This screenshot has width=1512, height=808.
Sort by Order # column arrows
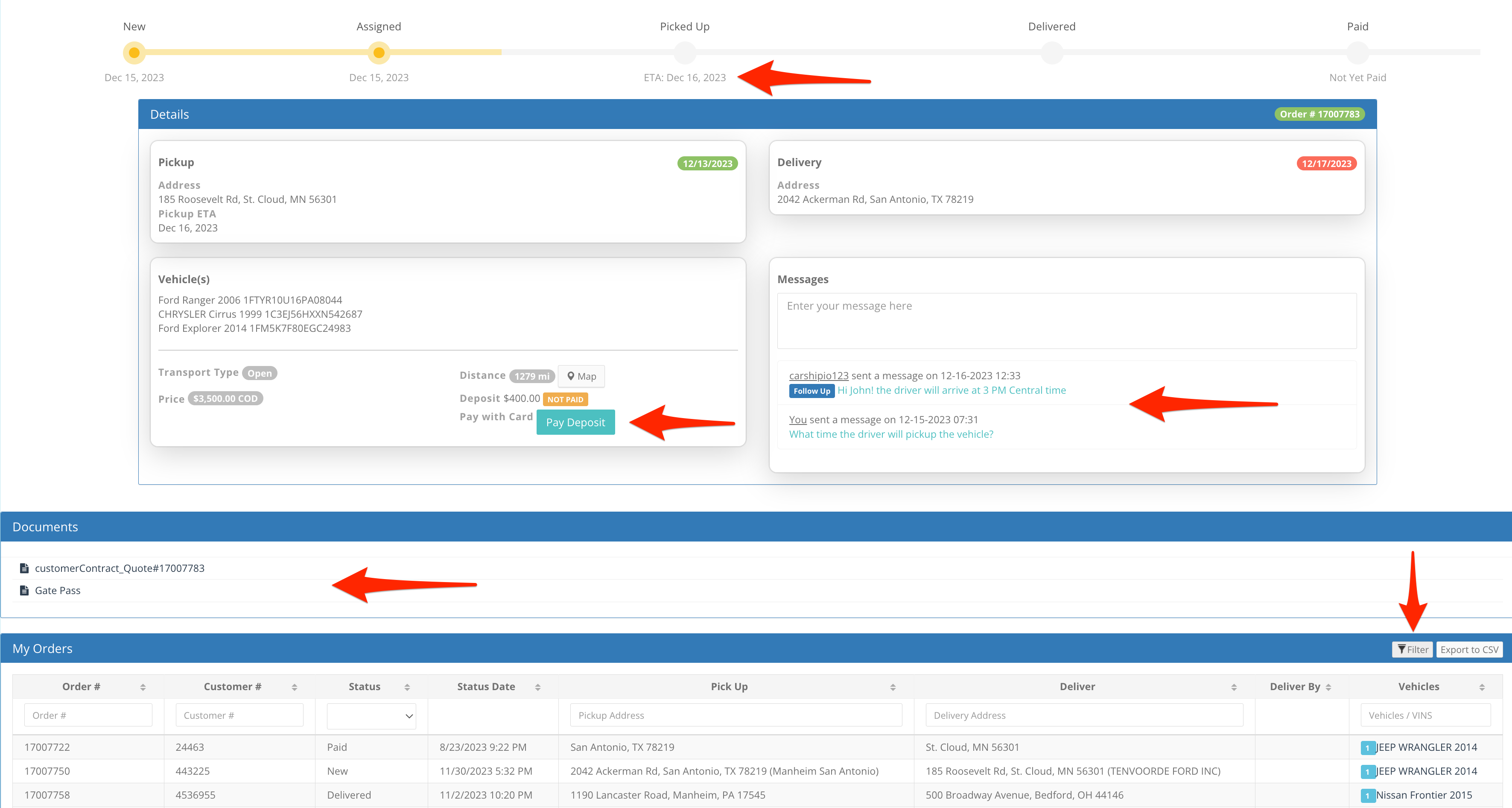[143, 686]
